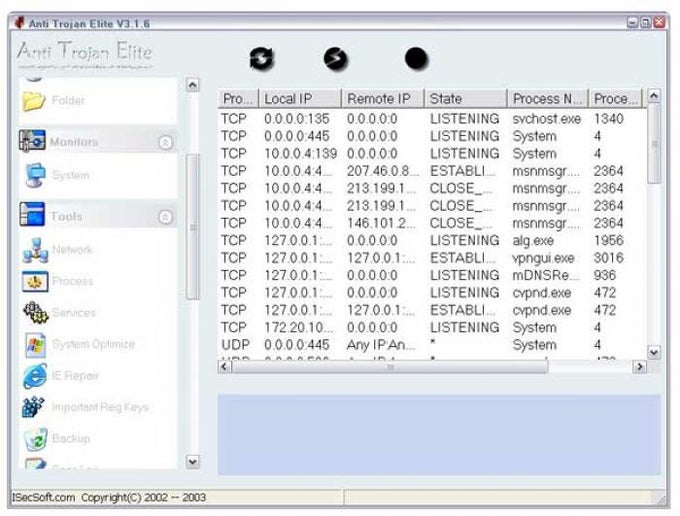Viewport: 680px width, 516px height.
Task: Select remote IP 207.46.0.8... cell
Action: pyautogui.click(x=382, y=171)
